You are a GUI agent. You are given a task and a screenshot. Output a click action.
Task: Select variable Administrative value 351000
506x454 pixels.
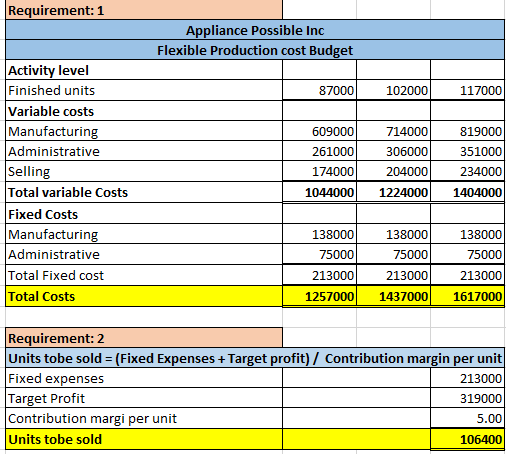(467, 151)
